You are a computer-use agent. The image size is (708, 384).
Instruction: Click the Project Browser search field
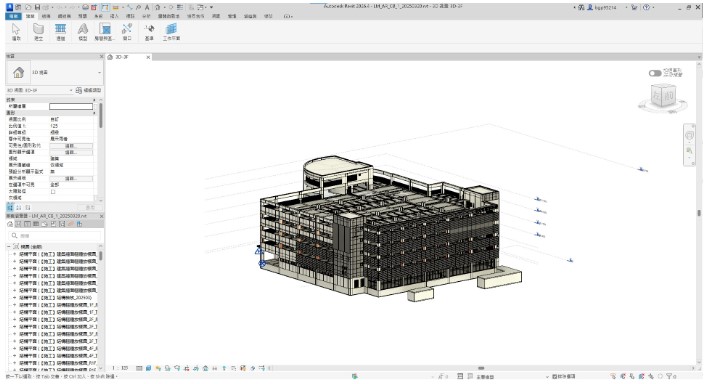pos(55,235)
